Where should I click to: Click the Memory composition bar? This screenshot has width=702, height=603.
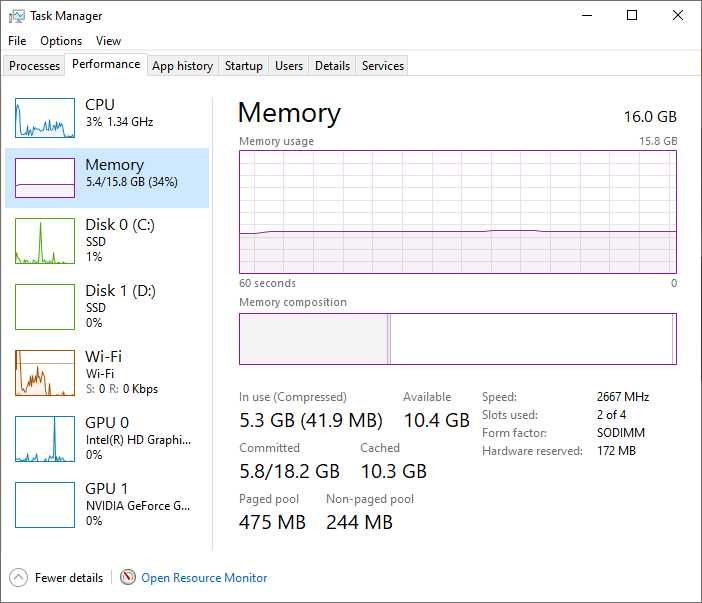(457, 339)
